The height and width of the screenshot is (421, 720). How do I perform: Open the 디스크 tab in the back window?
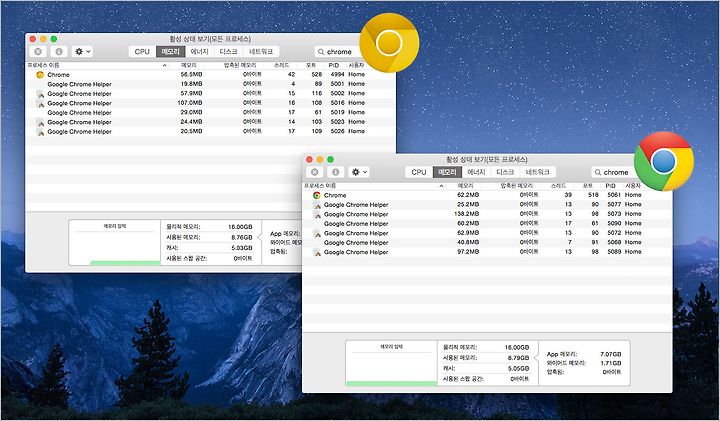point(228,52)
